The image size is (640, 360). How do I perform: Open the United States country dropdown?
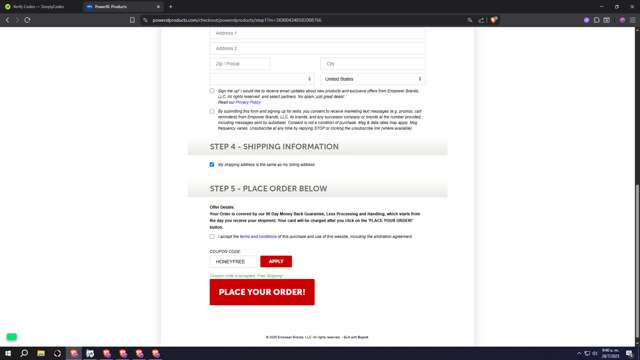pos(373,79)
